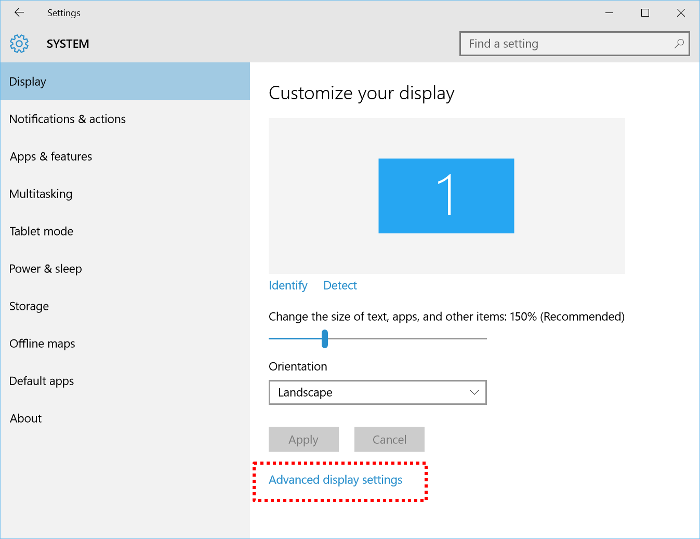Screen dimensions: 700x539
Task: Click the Identify link
Action: coord(288,285)
